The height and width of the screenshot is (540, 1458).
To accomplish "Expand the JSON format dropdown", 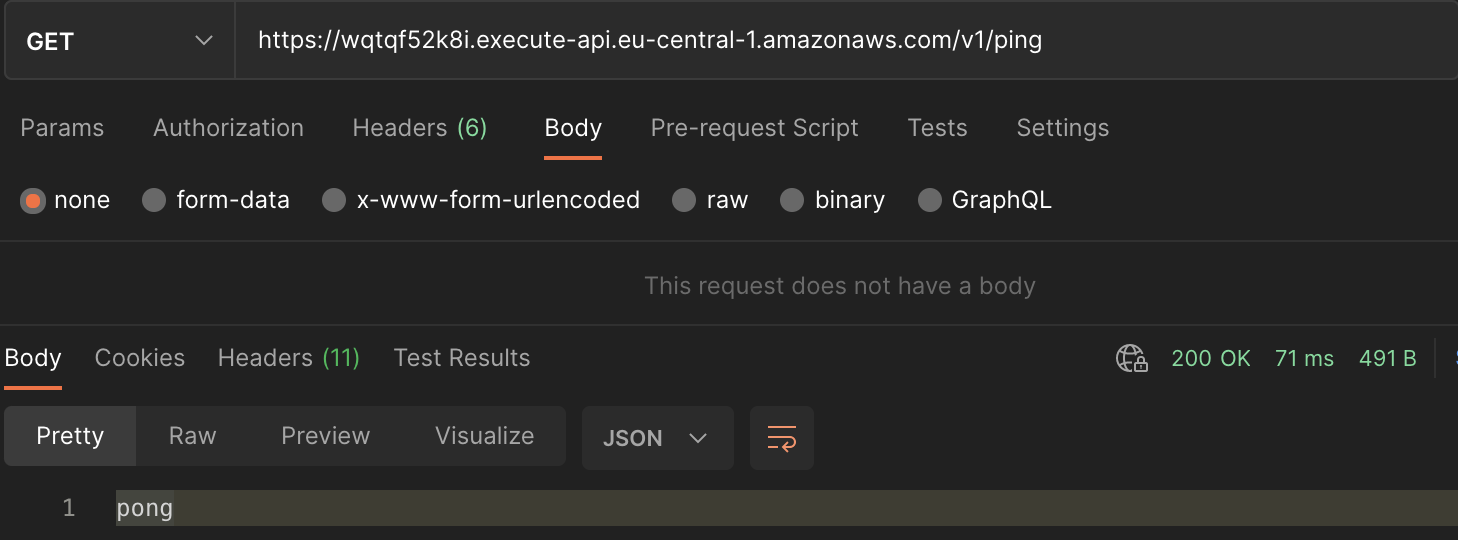I will tap(657, 438).
